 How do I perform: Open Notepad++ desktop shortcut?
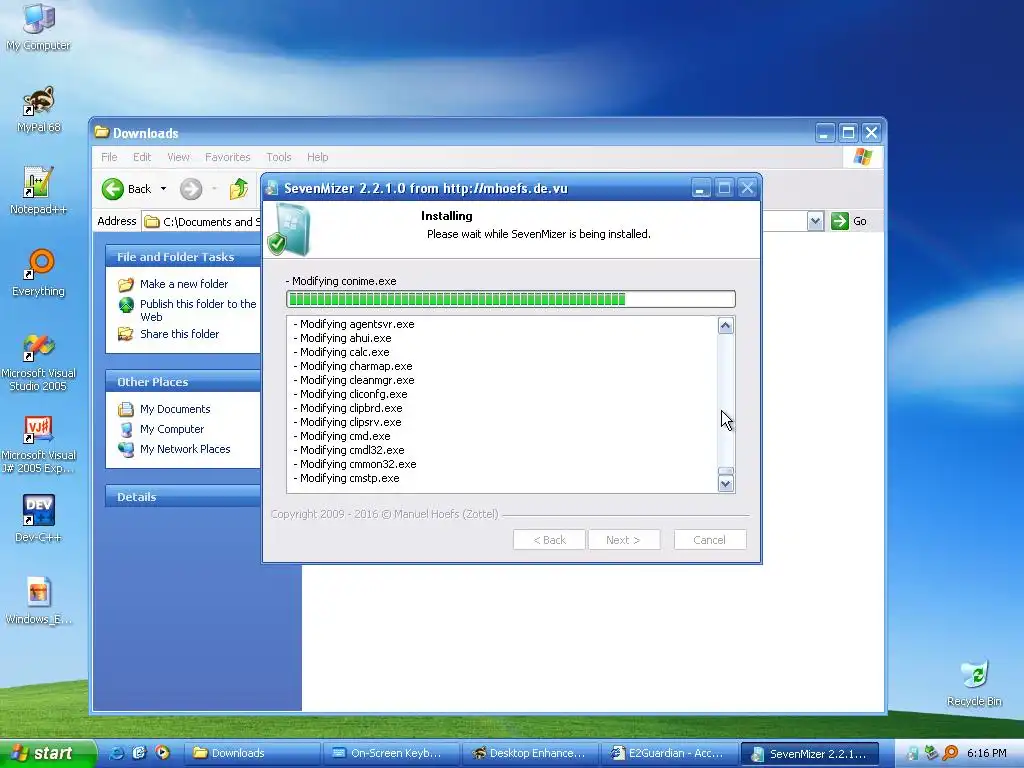38,191
